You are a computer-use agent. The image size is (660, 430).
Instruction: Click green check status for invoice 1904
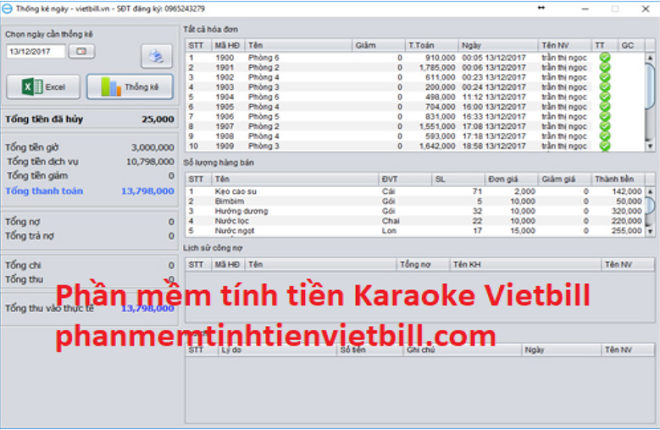coord(605,97)
